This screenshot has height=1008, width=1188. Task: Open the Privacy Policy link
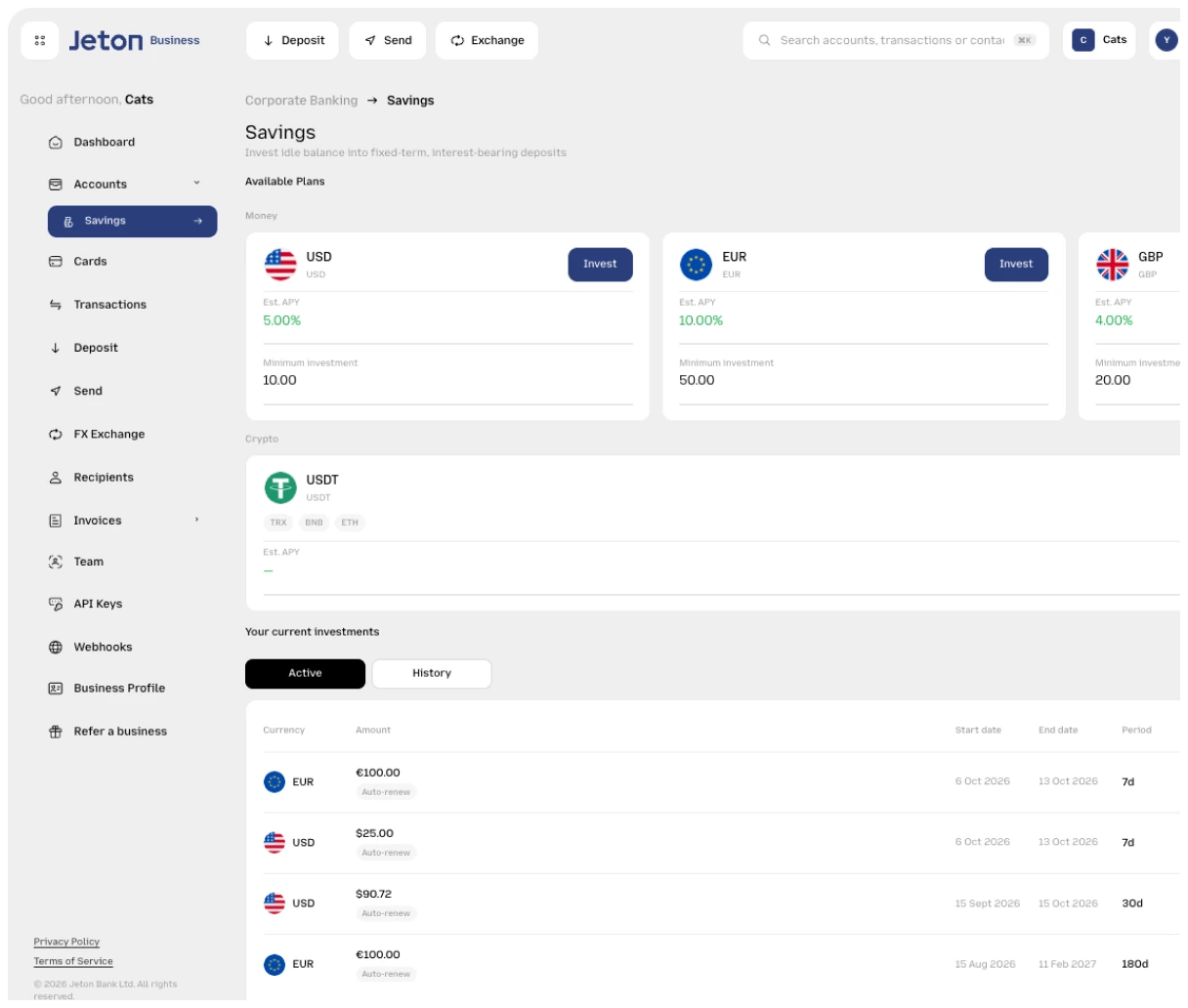66,943
